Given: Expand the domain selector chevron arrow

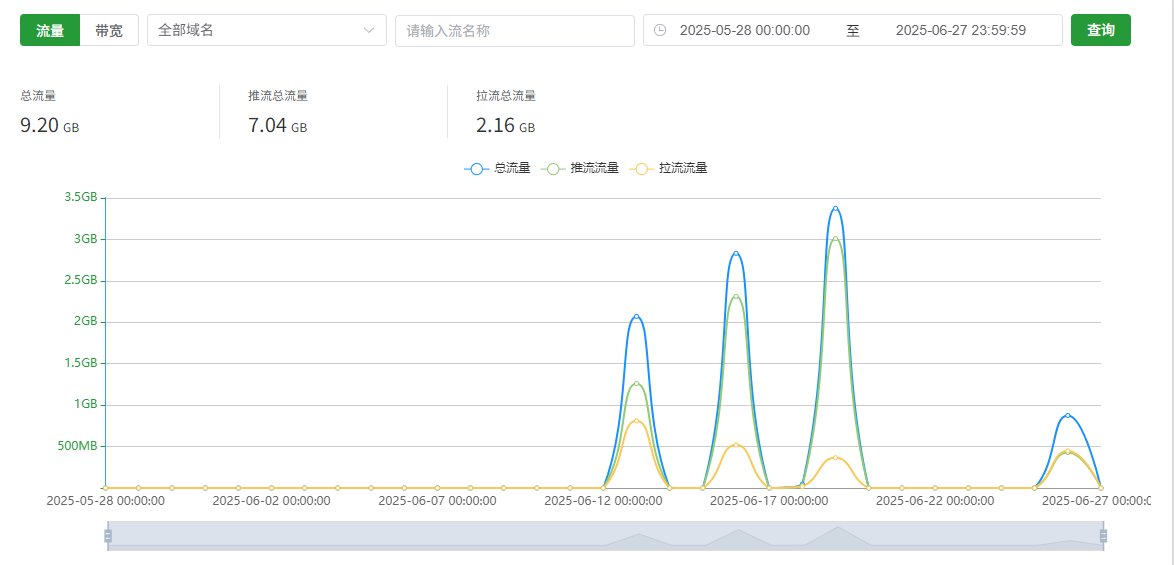Looking at the screenshot, I should tap(368, 30).
